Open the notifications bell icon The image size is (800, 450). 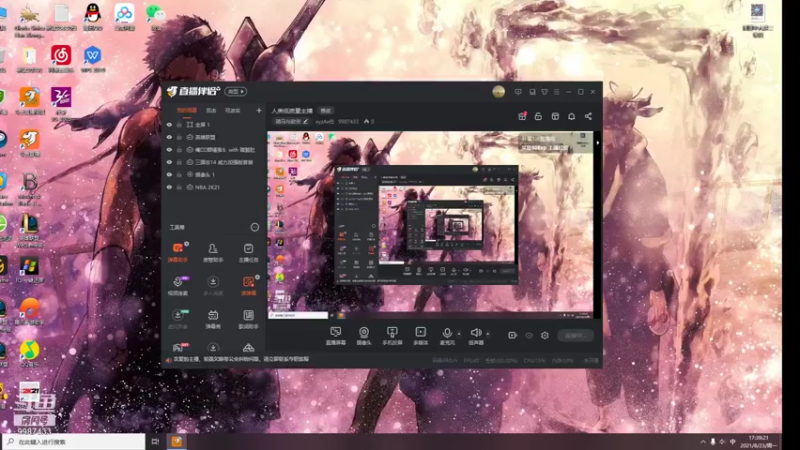(x=571, y=116)
